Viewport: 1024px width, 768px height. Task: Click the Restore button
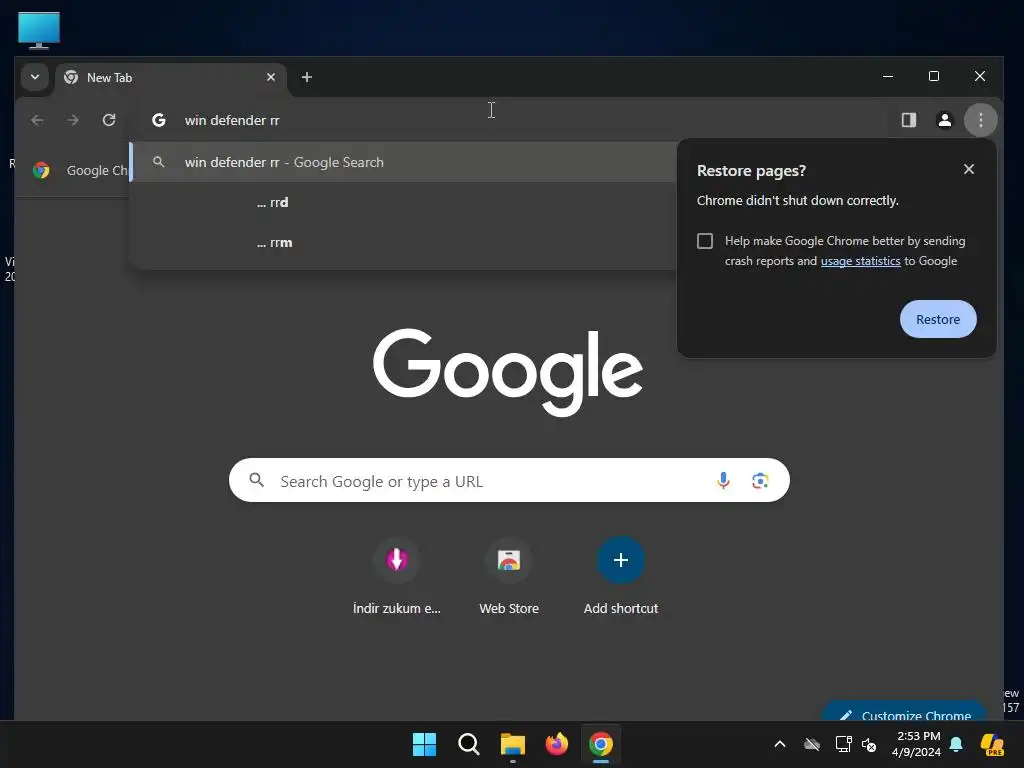(938, 319)
